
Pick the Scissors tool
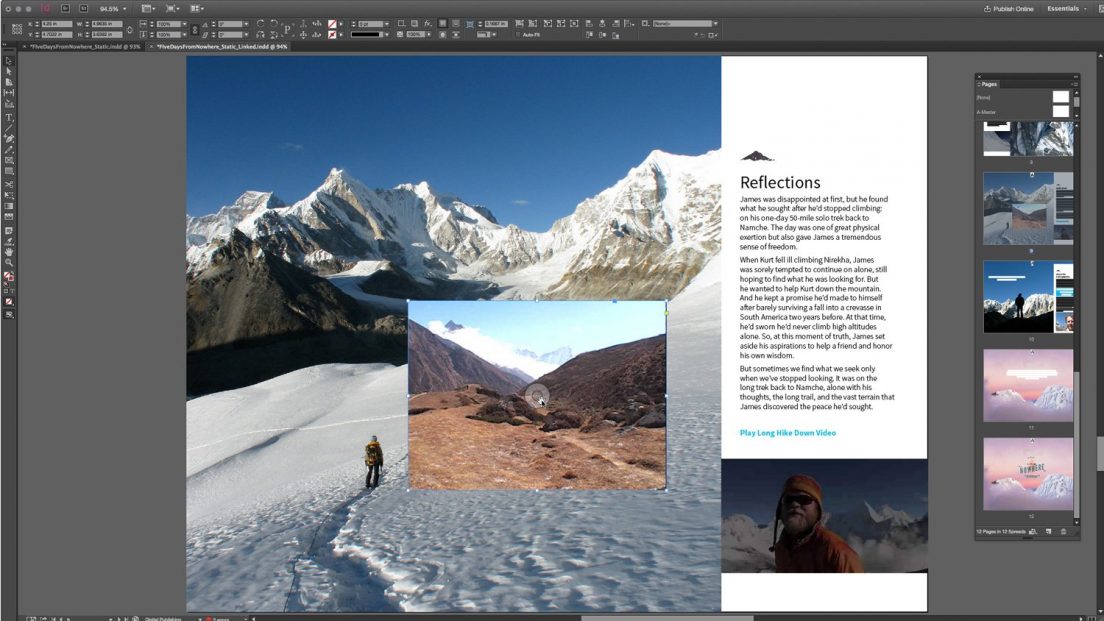[x=9, y=184]
